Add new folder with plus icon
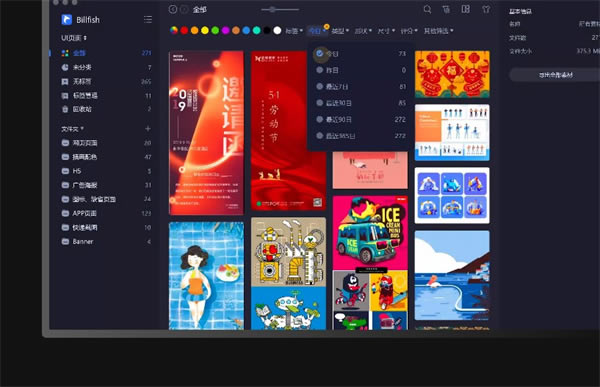Image resolution: width=600 pixels, height=387 pixels. [x=148, y=129]
